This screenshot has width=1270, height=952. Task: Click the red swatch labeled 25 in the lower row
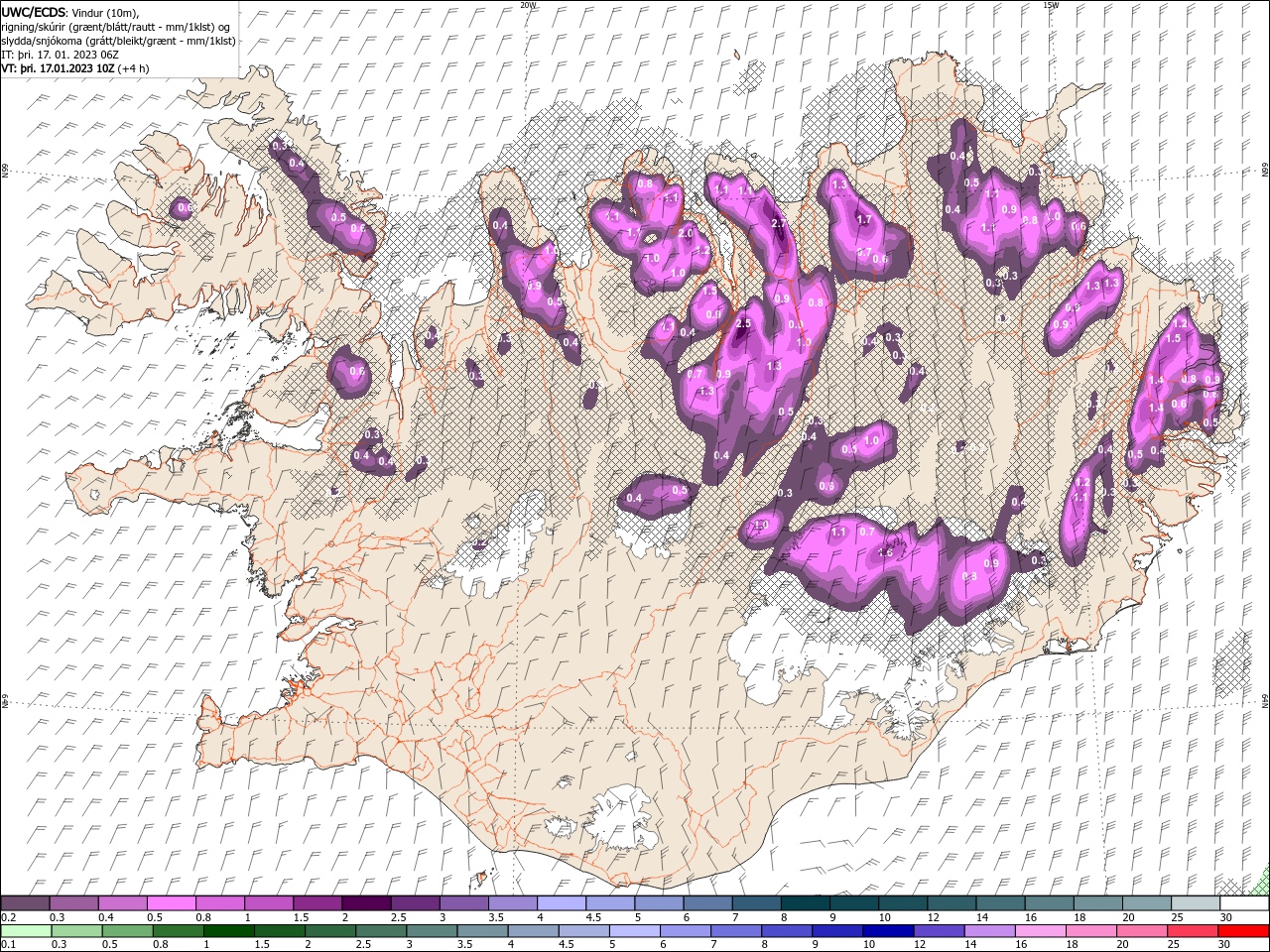point(1193,931)
